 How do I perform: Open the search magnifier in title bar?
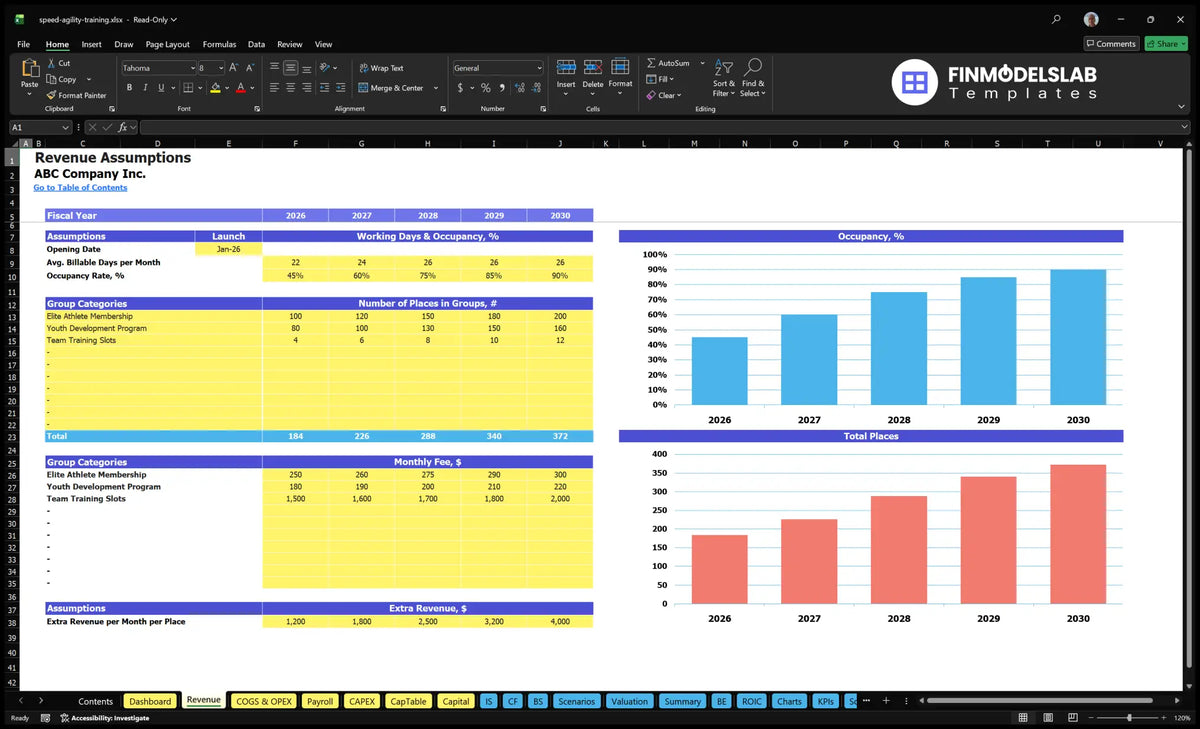pyautogui.click(x=1057, y=19)
